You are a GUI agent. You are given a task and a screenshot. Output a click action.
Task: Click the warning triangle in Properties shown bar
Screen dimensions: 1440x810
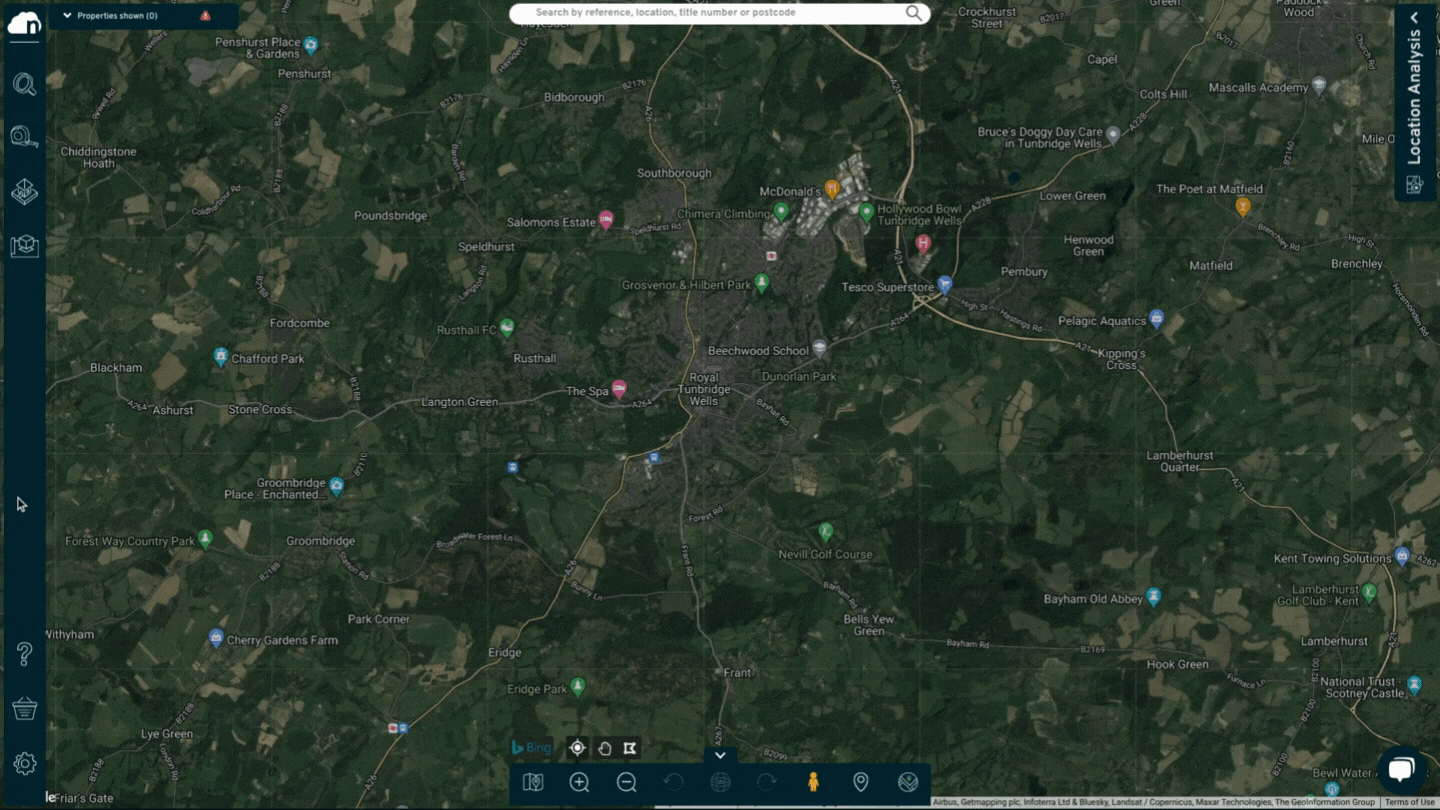[205, 16]
